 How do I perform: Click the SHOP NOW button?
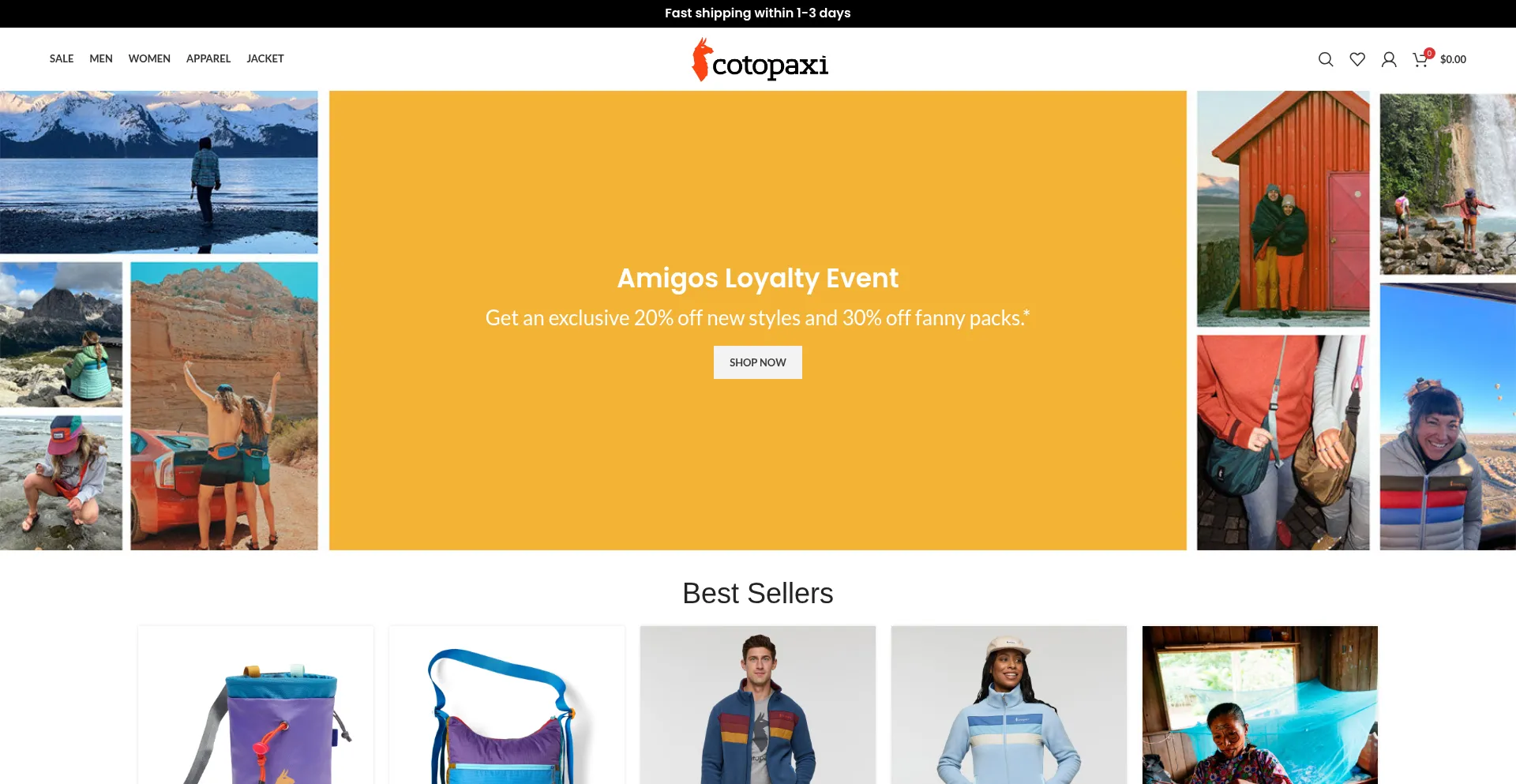click(758, 362)
